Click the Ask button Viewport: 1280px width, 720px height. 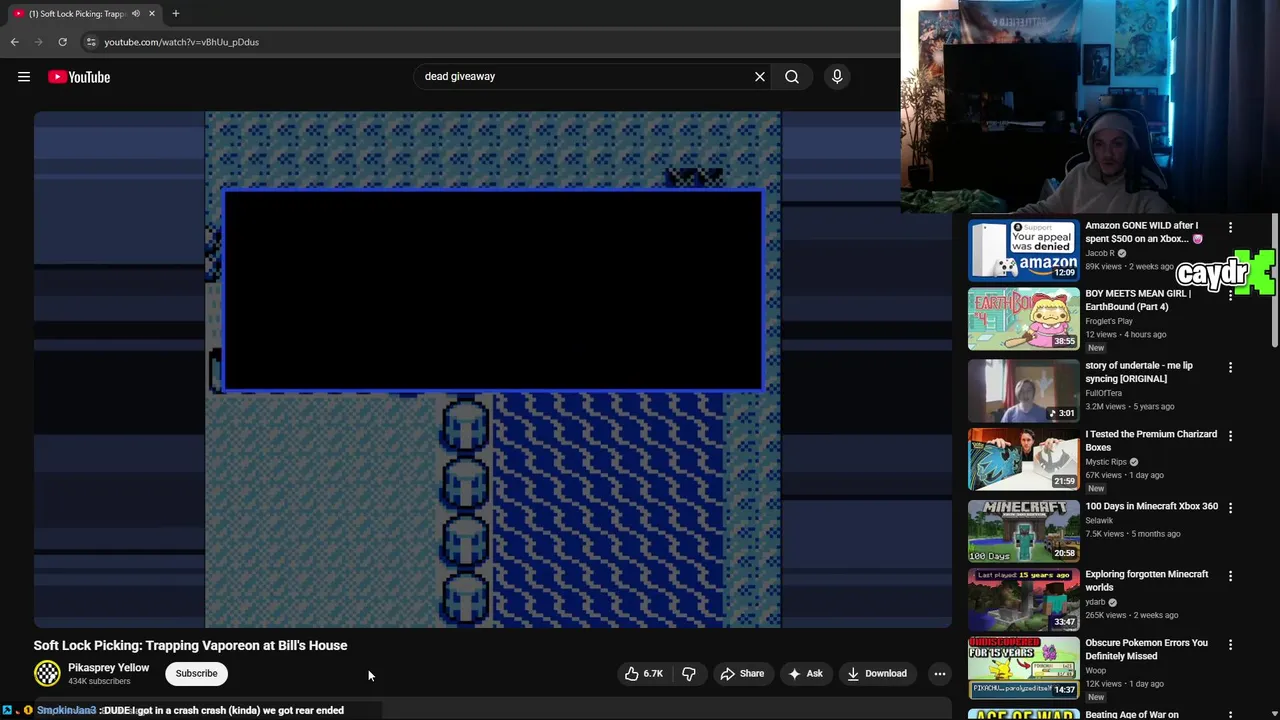pyautogui.click(x=805, y=674)
